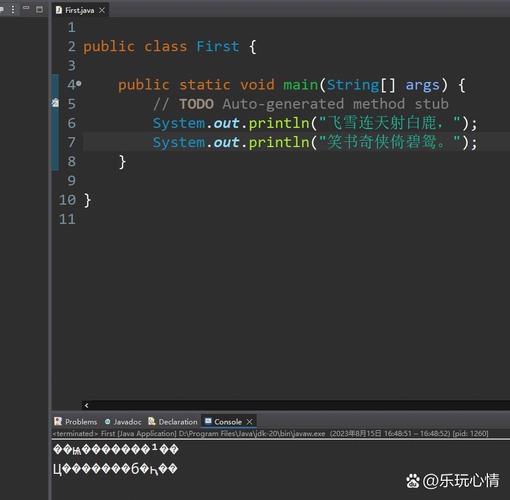Click the String type in main signature
Image resolution: width=510 pixels, height=500 pixels.
pos(353,85)
